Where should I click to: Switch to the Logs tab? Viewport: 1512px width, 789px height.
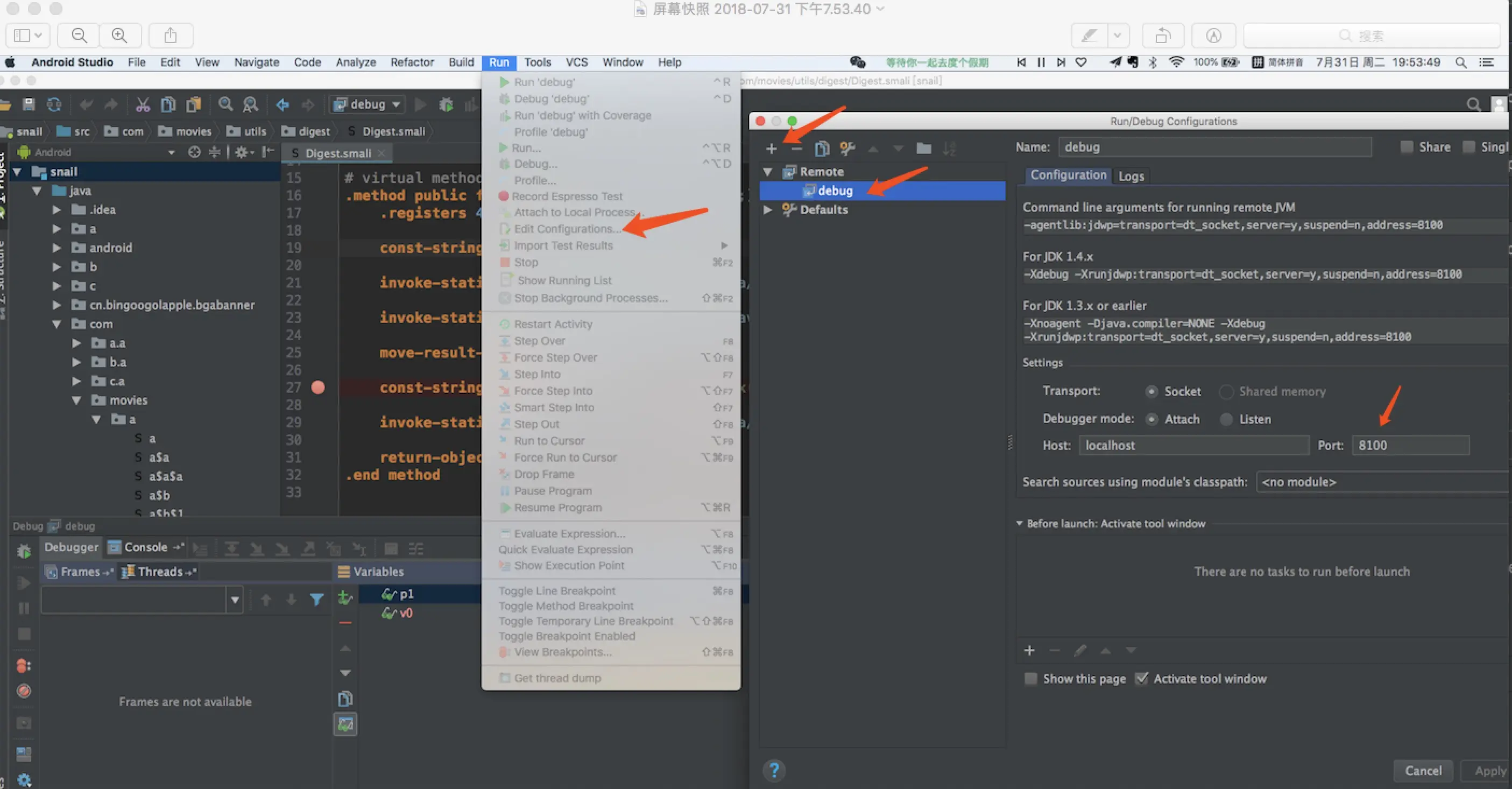pyautogui.click(x=1131, y=175)
